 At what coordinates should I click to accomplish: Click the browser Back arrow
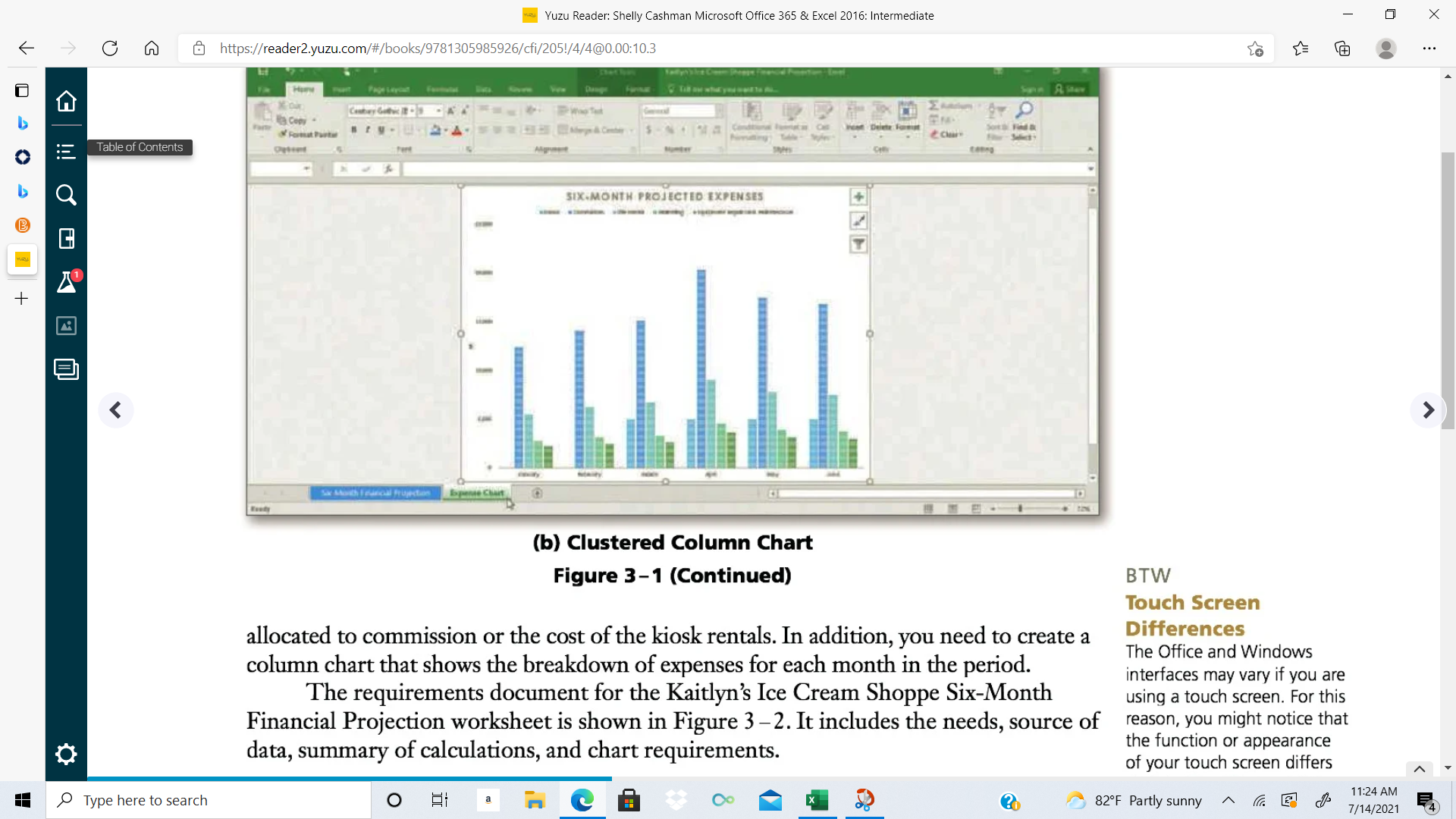[x=27, y=49]
